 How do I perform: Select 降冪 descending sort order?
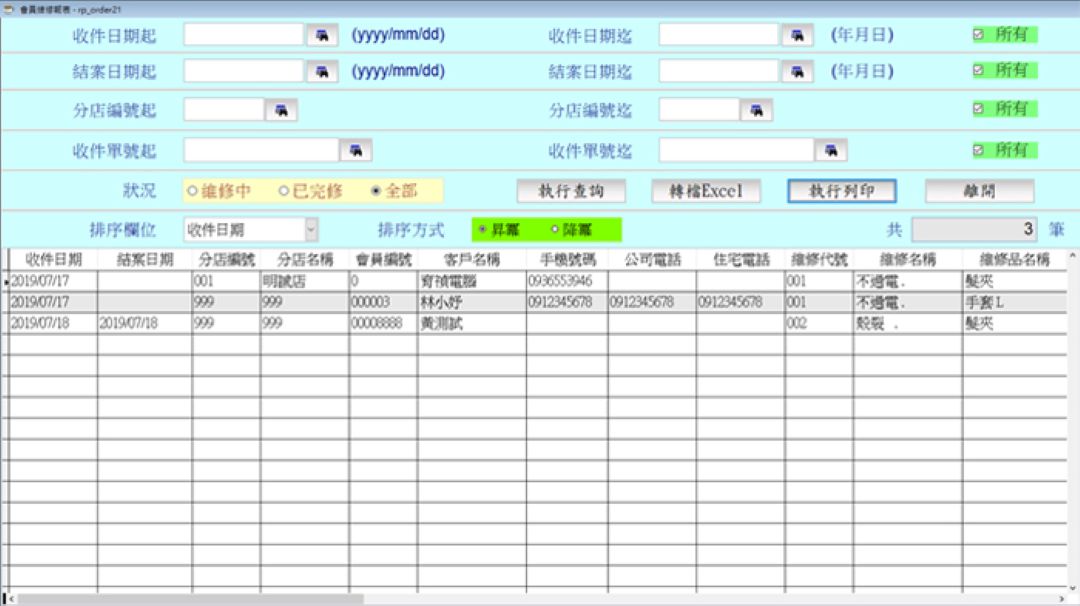tap(555, 230)
